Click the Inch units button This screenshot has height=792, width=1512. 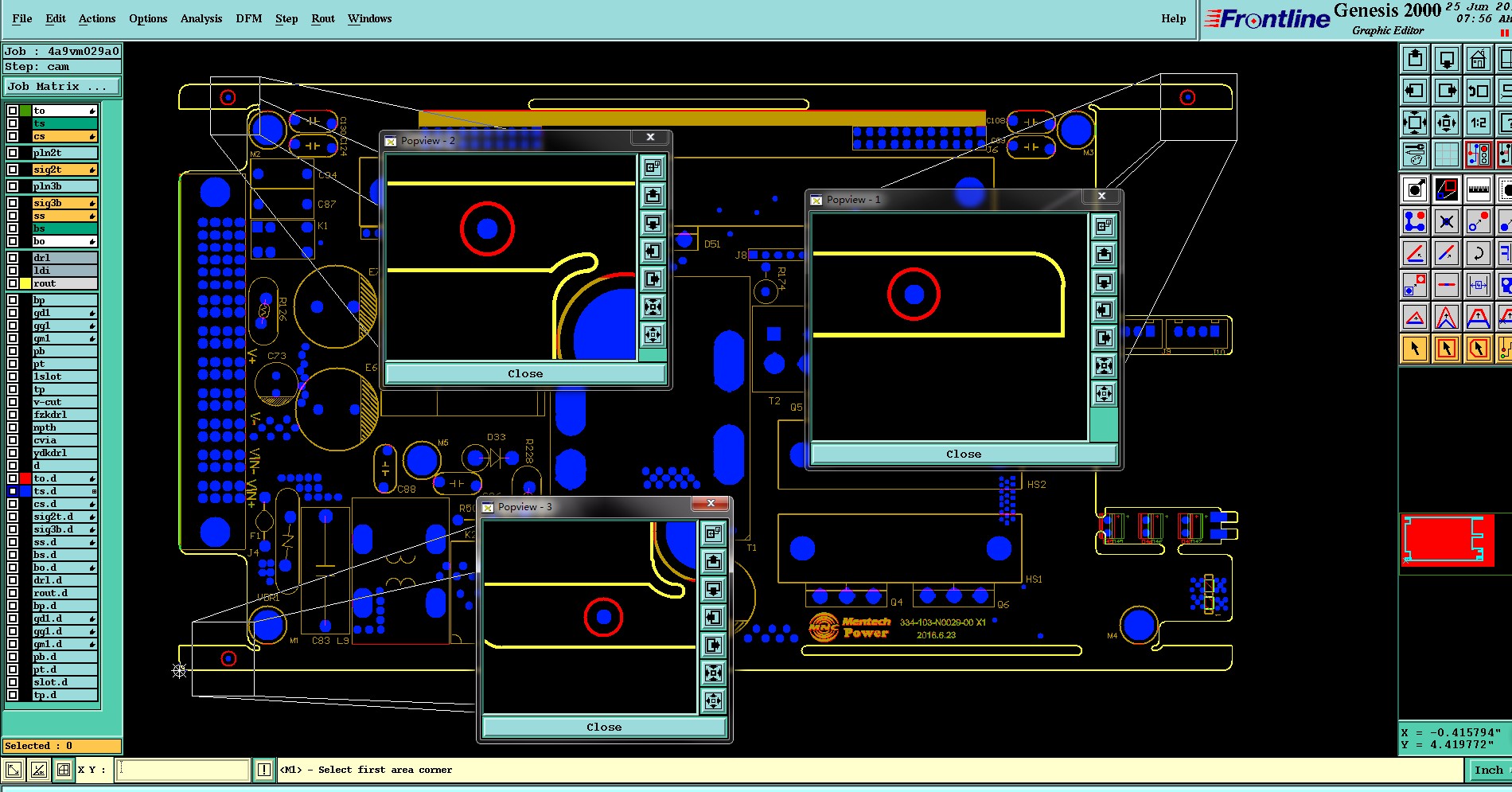tap(1489, 770)
